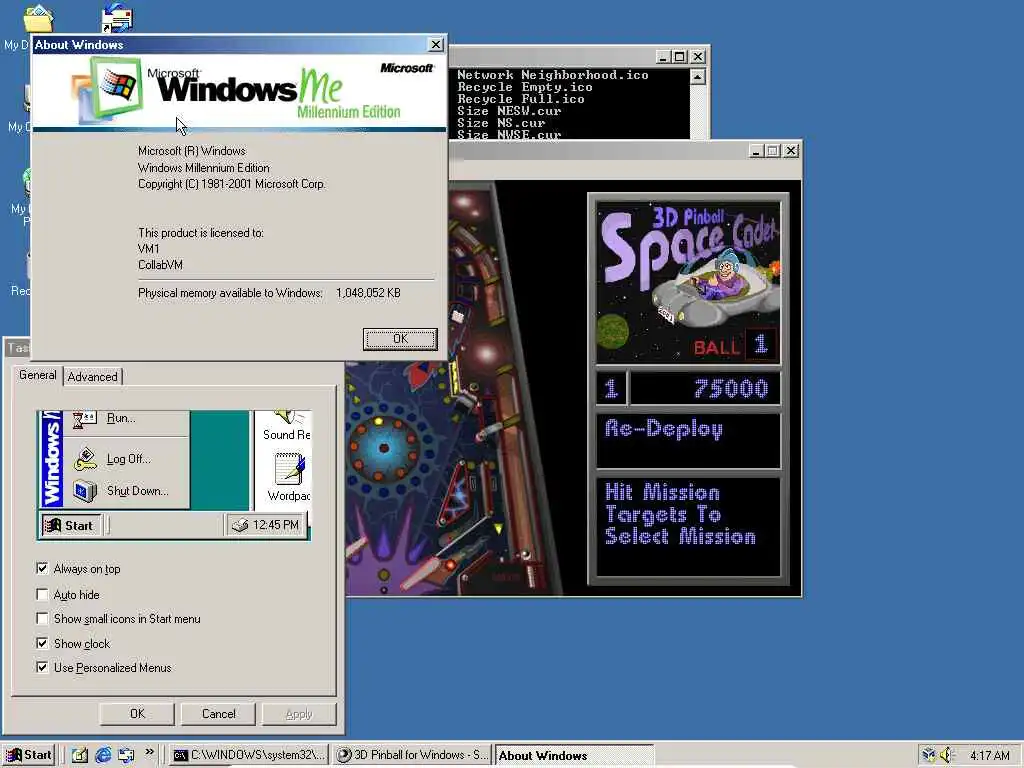Viewport: 1024px width, 768px height.
Task: Click OK in Taskbar Properties dialog
Action: point(137,714)
